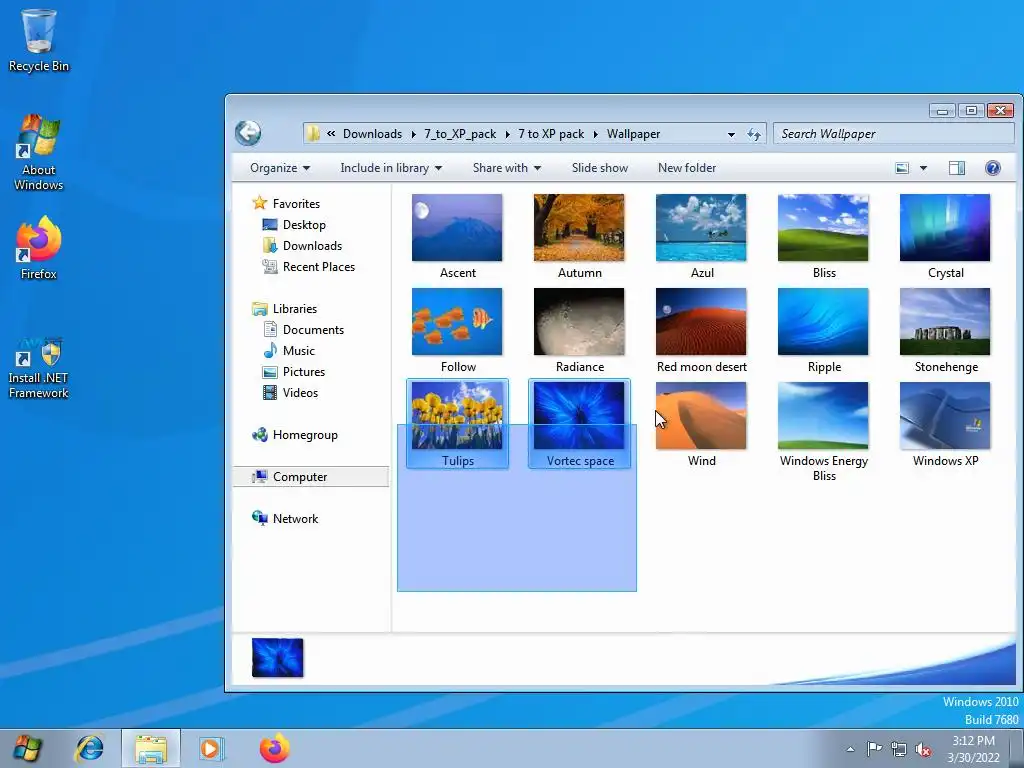This screenshot has width=1024, height=768.
Task: Go back using the Explorer back arrow
Action: pyautogui.click(x=248, y=133)
